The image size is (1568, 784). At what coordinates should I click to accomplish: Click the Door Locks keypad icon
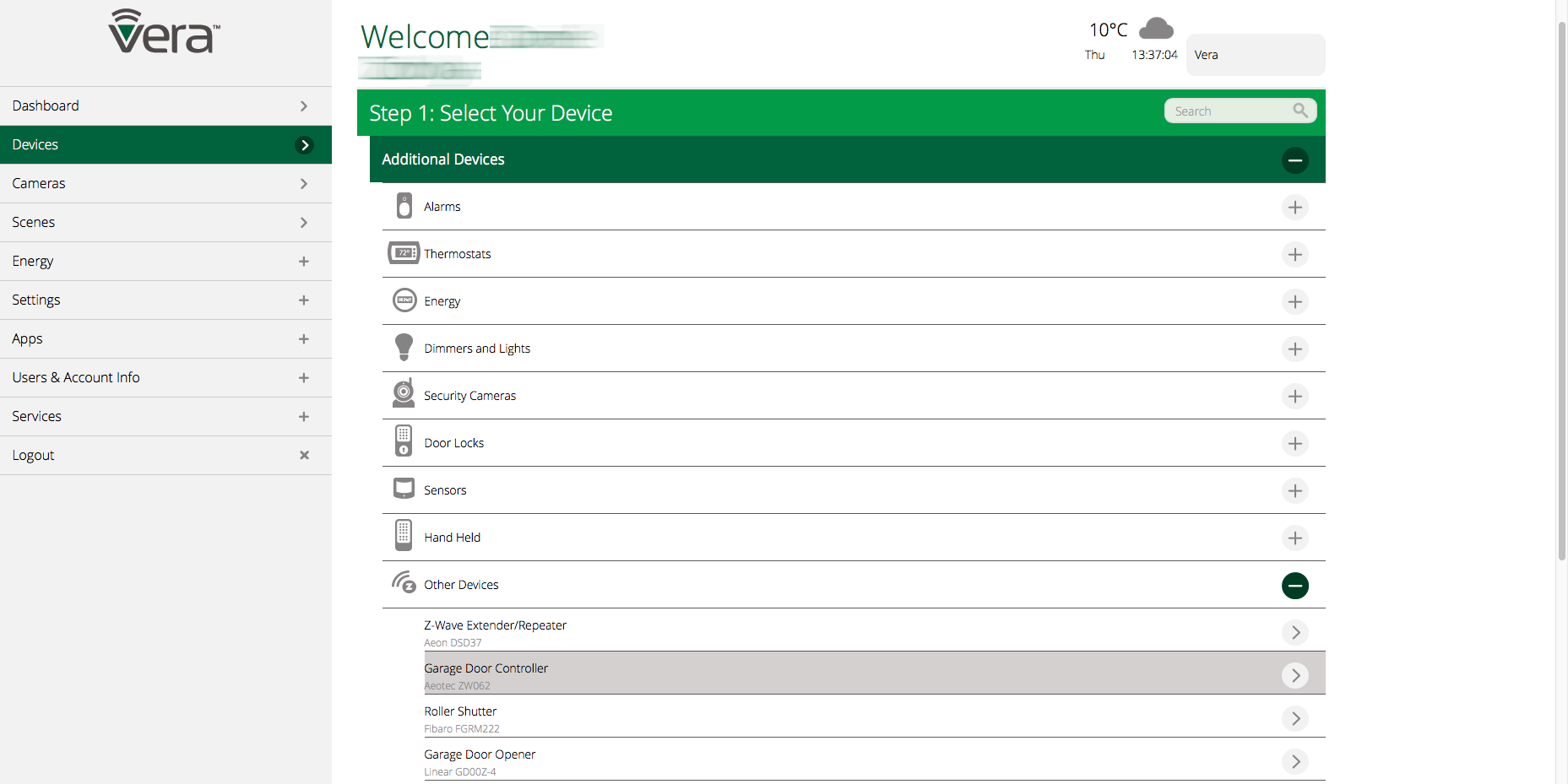click(404, 441)
